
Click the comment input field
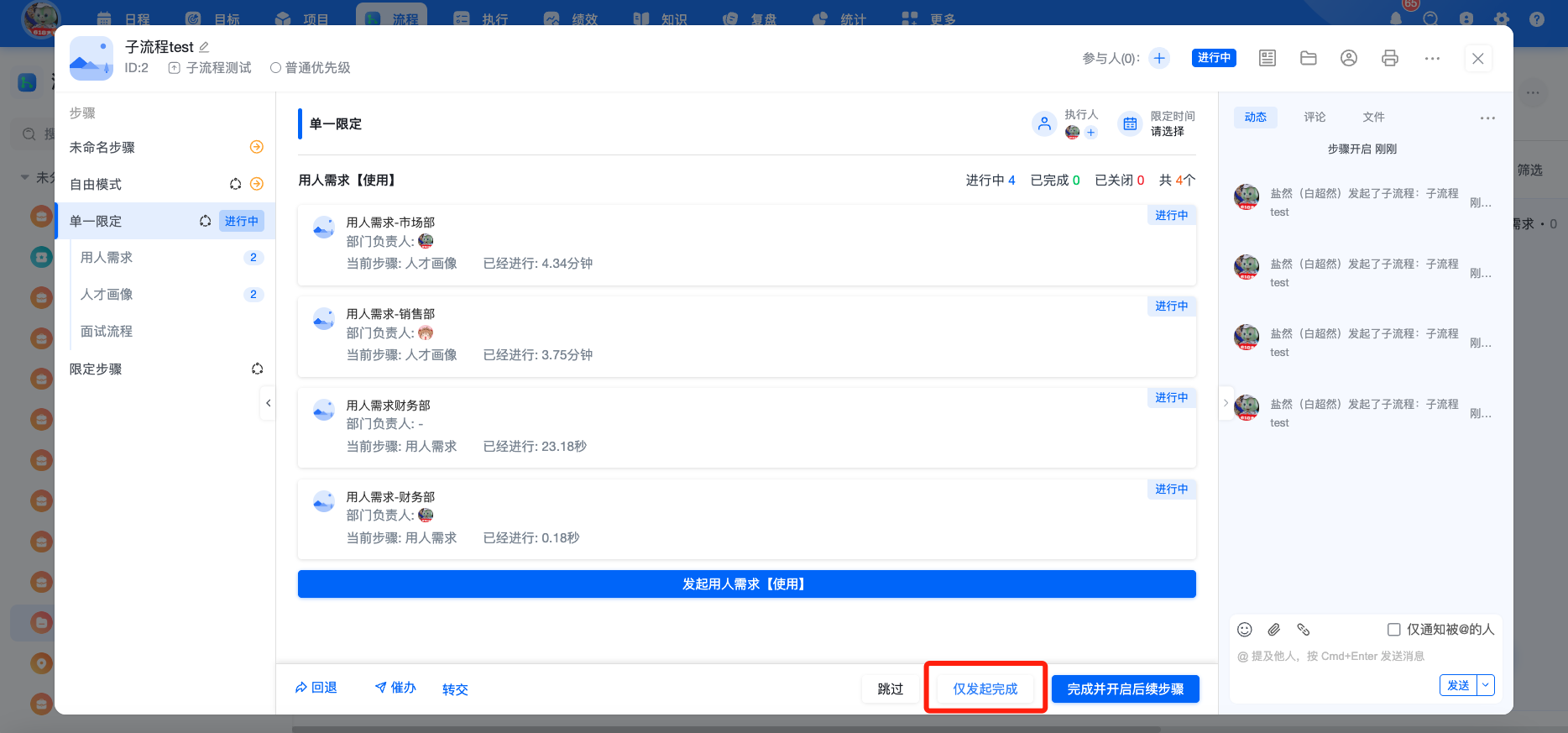(1365, 657)
